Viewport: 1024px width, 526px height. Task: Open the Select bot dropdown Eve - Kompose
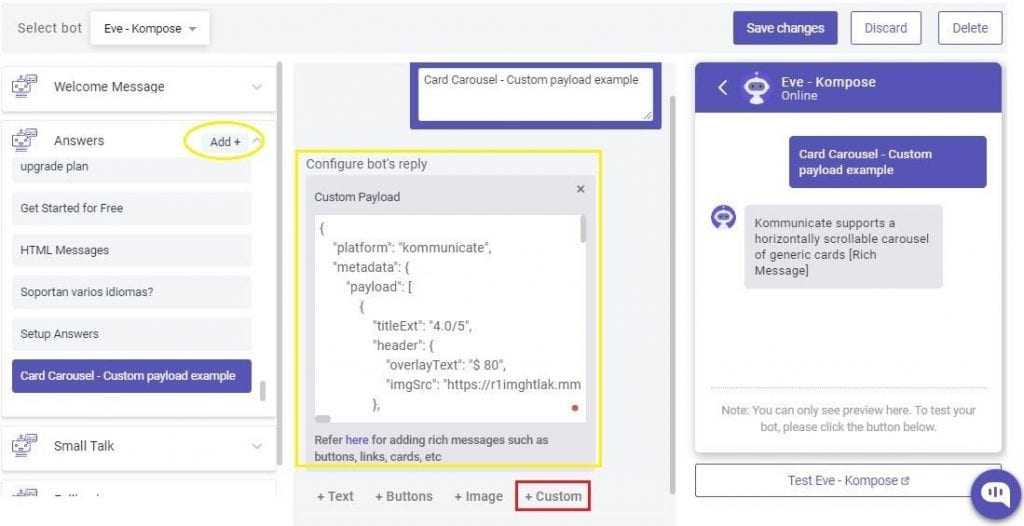(x=150, y=29)
